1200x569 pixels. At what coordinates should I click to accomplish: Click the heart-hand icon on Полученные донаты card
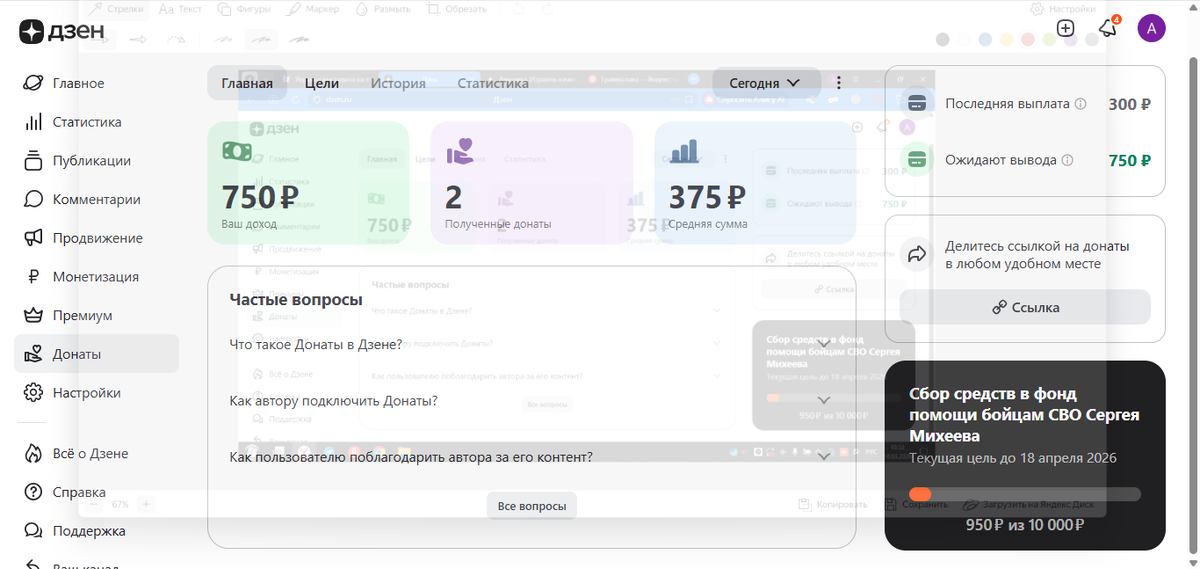point(461,151)
